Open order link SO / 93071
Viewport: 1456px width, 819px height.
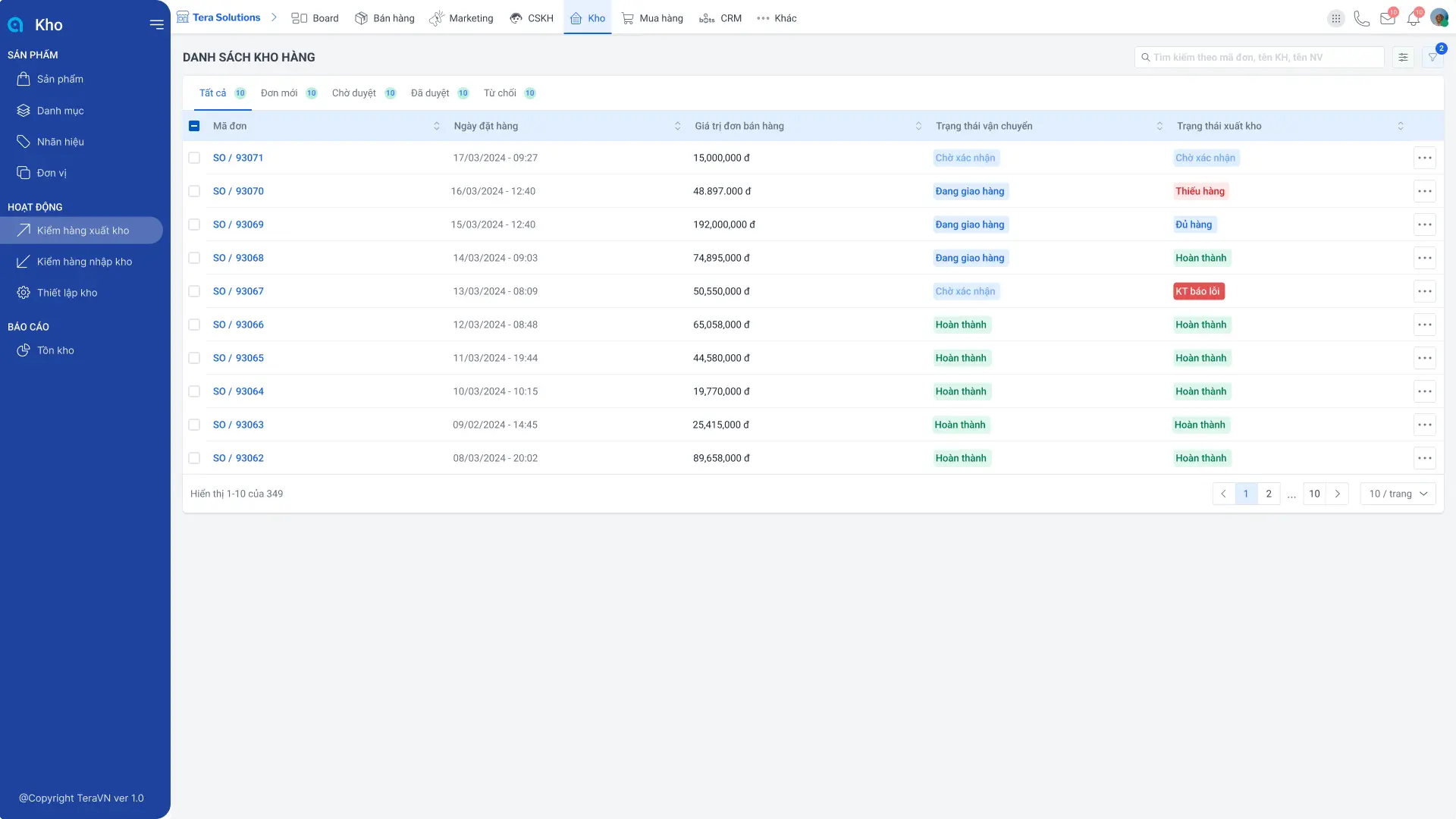click(238, 158)
